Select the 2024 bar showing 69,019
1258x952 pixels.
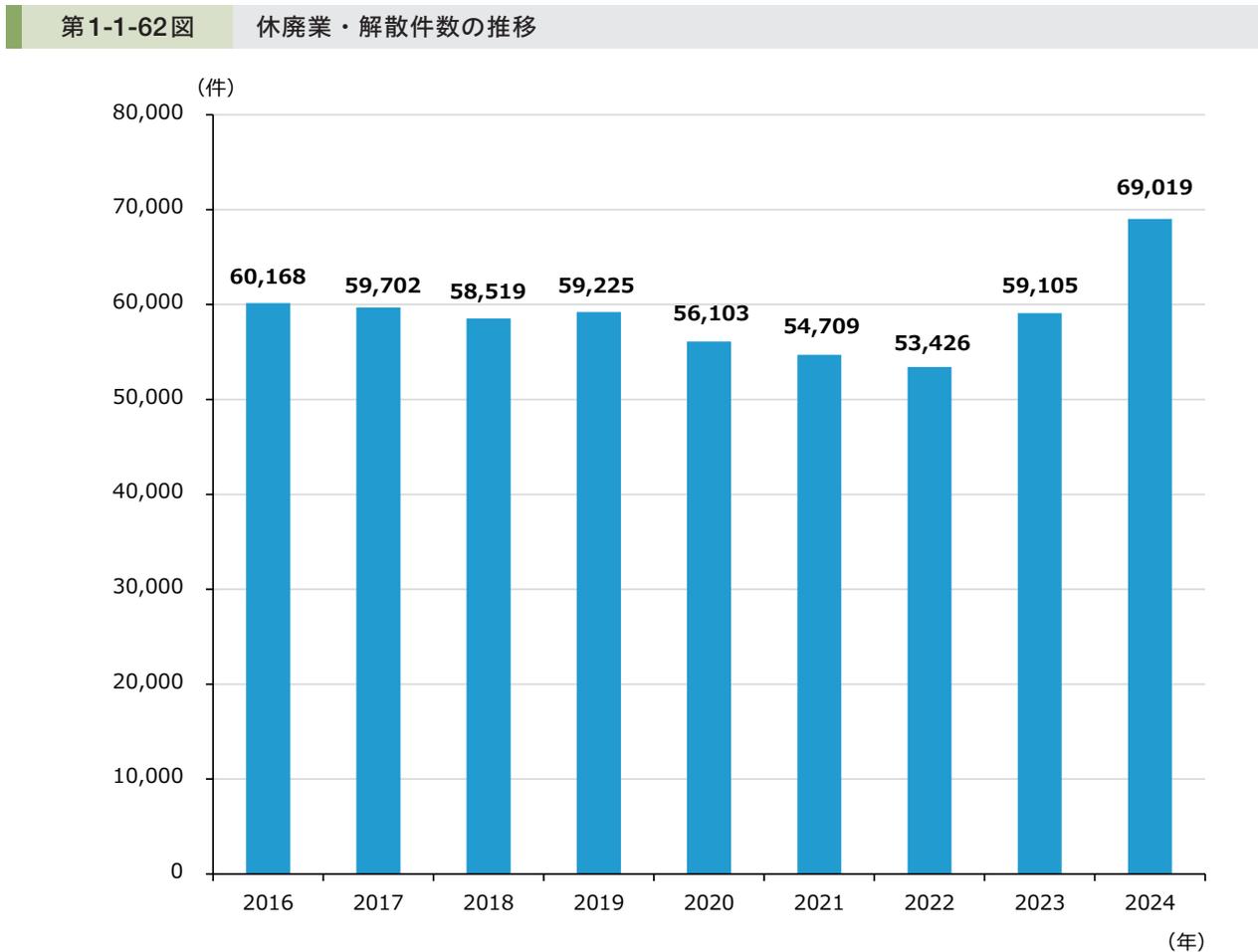click(x=1151, y=547)
